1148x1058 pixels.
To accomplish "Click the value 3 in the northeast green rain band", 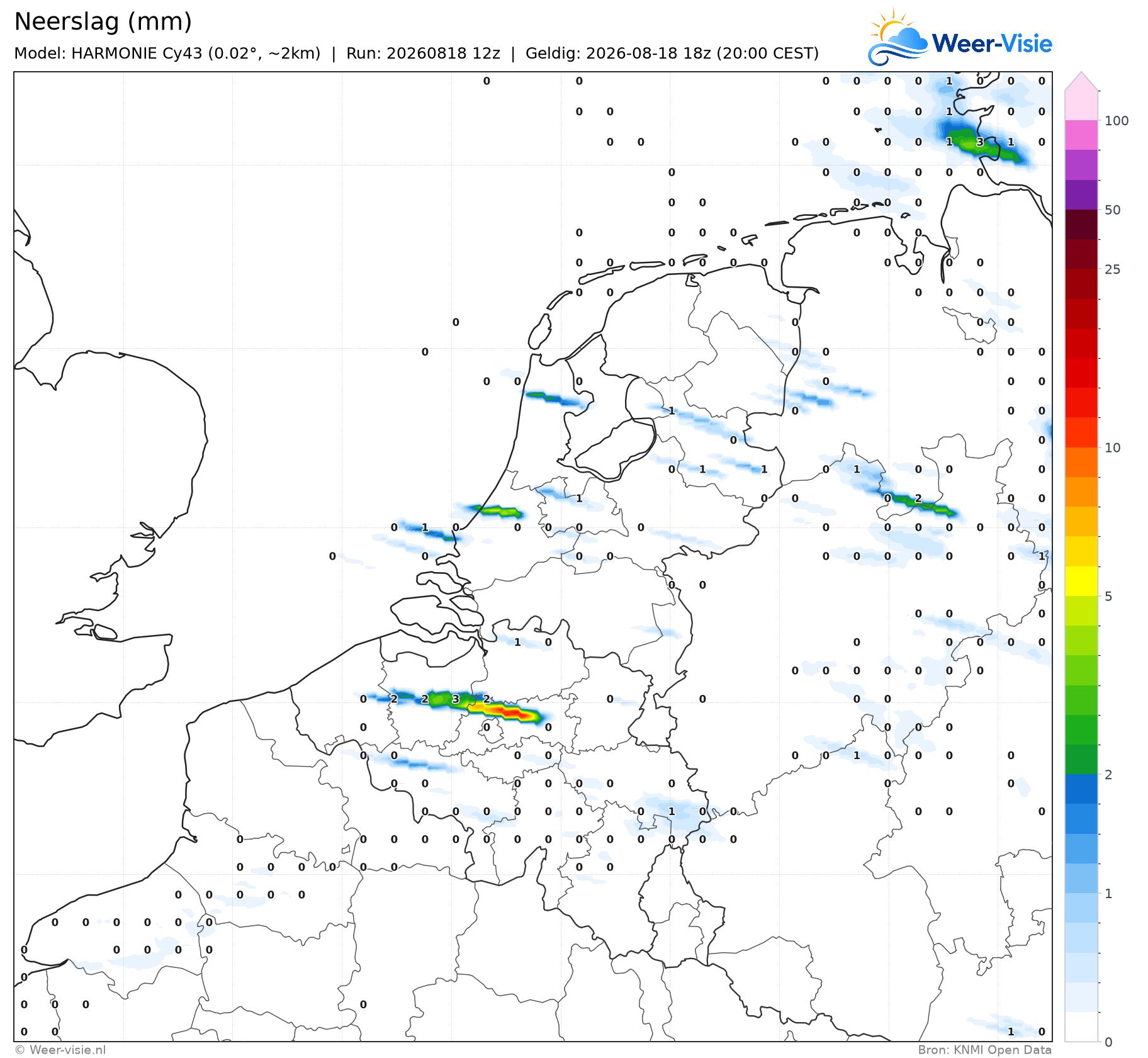I will (980, 142).
